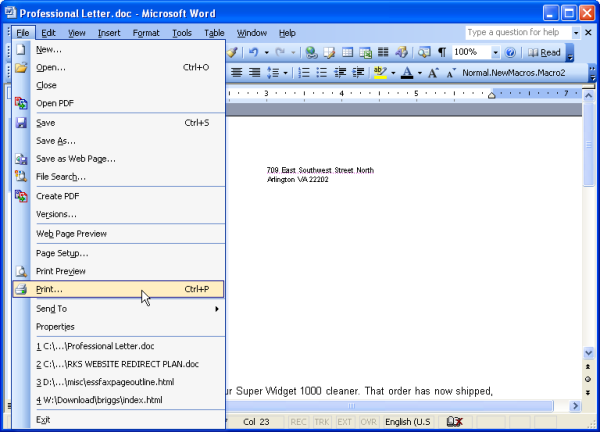600x432 pixels.
Task: Choose Exit from the File menu
Action: point(118,420)
